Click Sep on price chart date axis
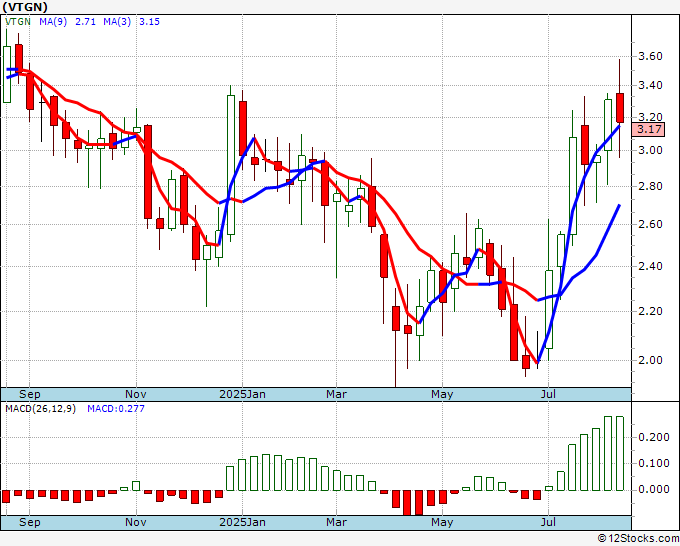The image size is (680, 546). pyautogui.click(x=29, y=394)
